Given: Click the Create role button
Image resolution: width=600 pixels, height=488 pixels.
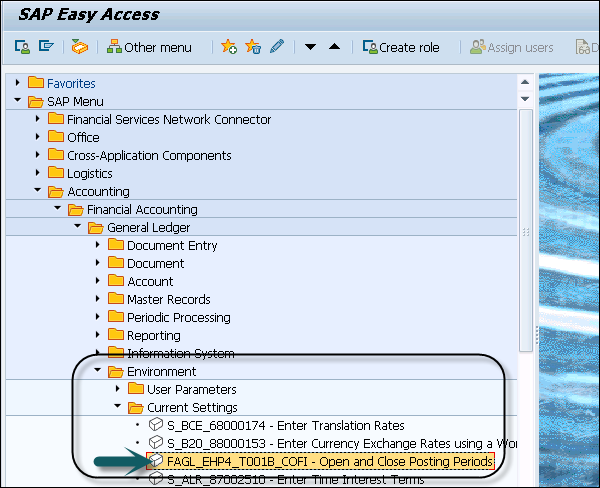Looking at the screenshot, I should [400, 47].
